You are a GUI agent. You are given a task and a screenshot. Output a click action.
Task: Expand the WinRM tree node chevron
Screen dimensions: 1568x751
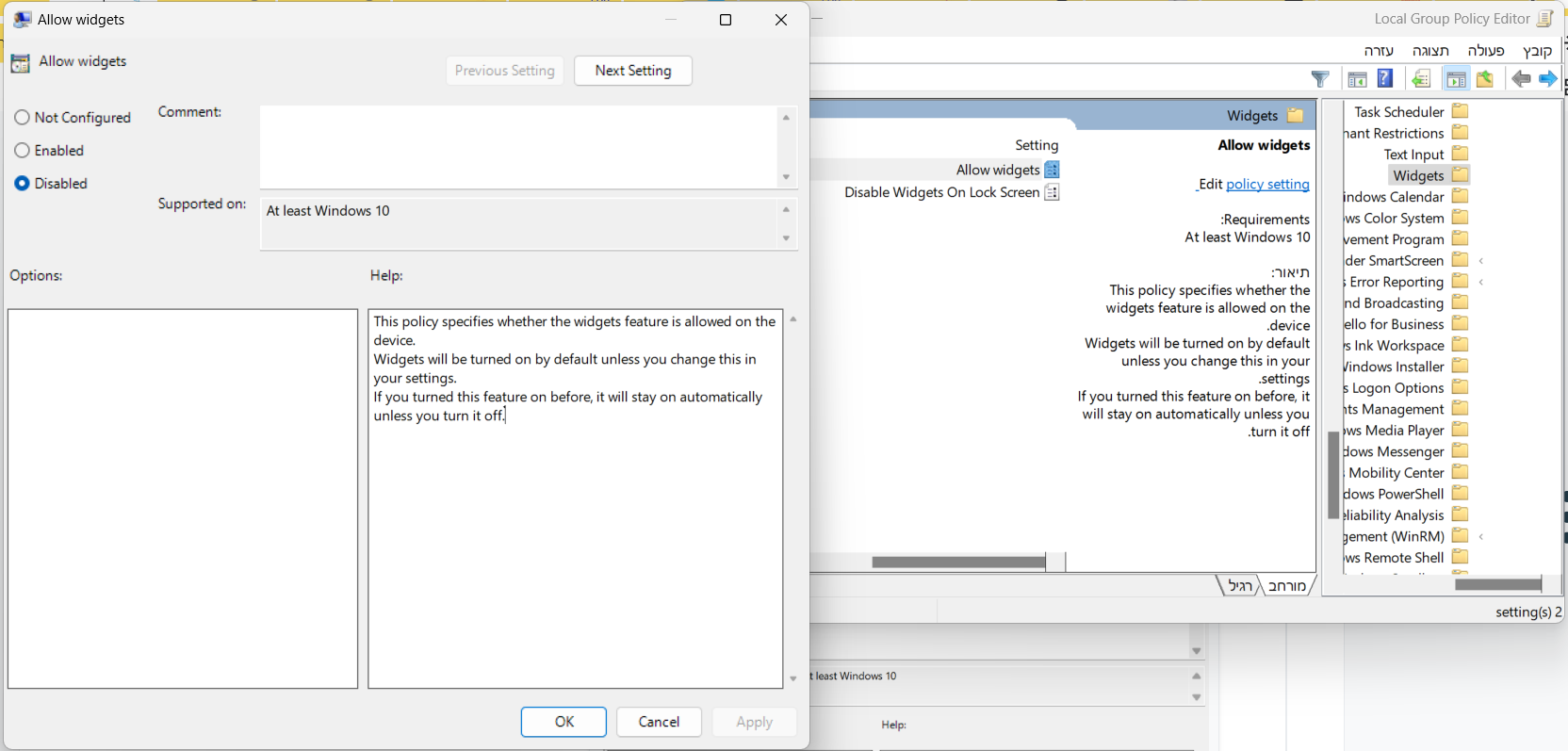1481,537
